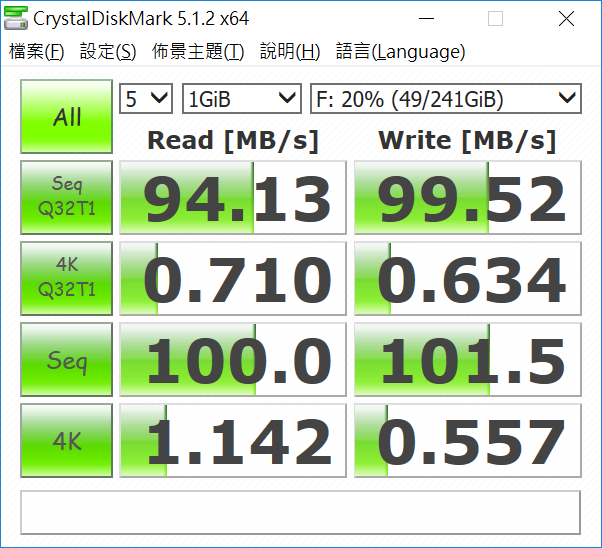Image resolution: width=602 pixels, height=548 pixels.
Task: Click the Seq read result 100.0
Action: click(x=233, y=359)
